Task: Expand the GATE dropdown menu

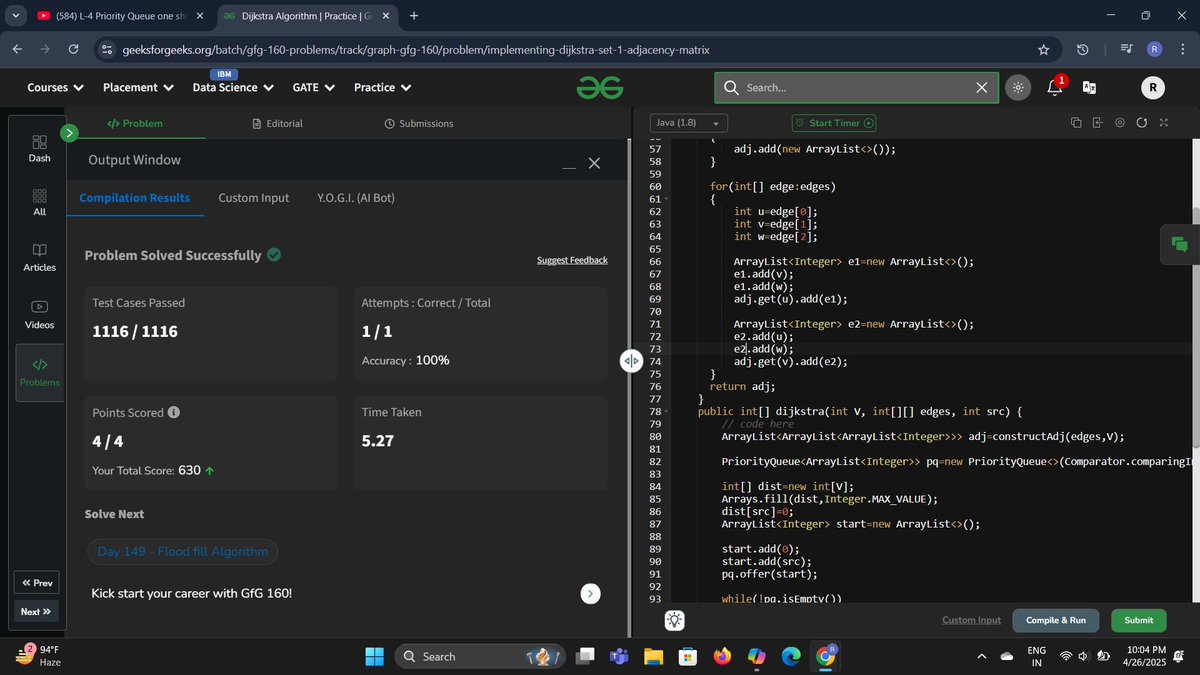Action: pos(313,88)
